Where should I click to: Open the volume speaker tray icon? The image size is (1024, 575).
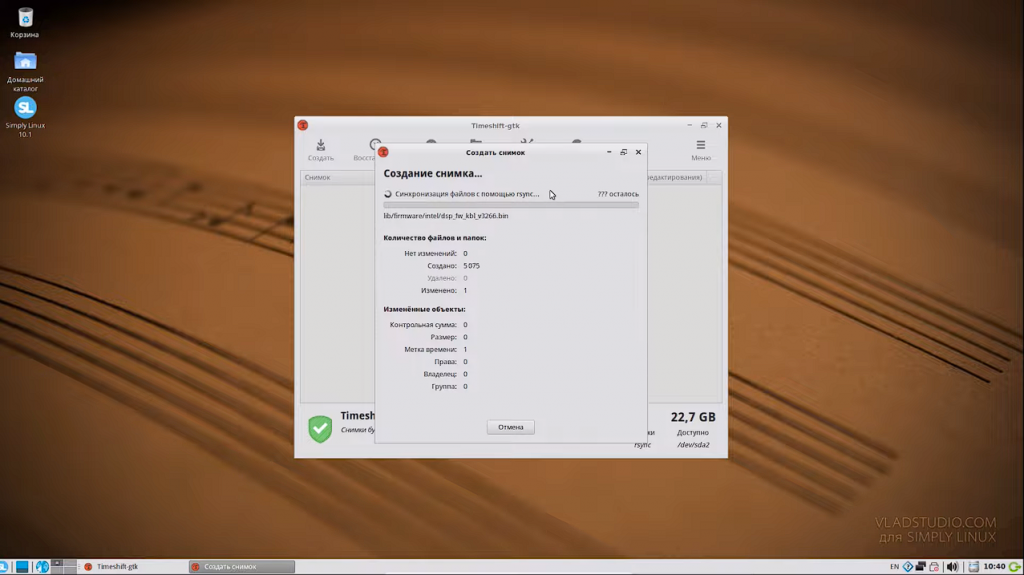pos(952,567)
